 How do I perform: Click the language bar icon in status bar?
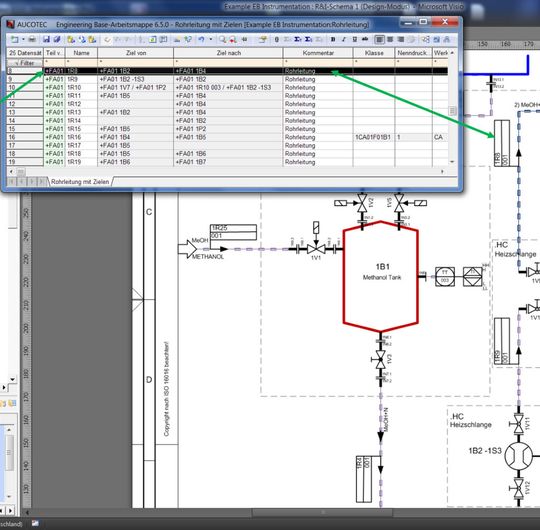pos(35,523)
